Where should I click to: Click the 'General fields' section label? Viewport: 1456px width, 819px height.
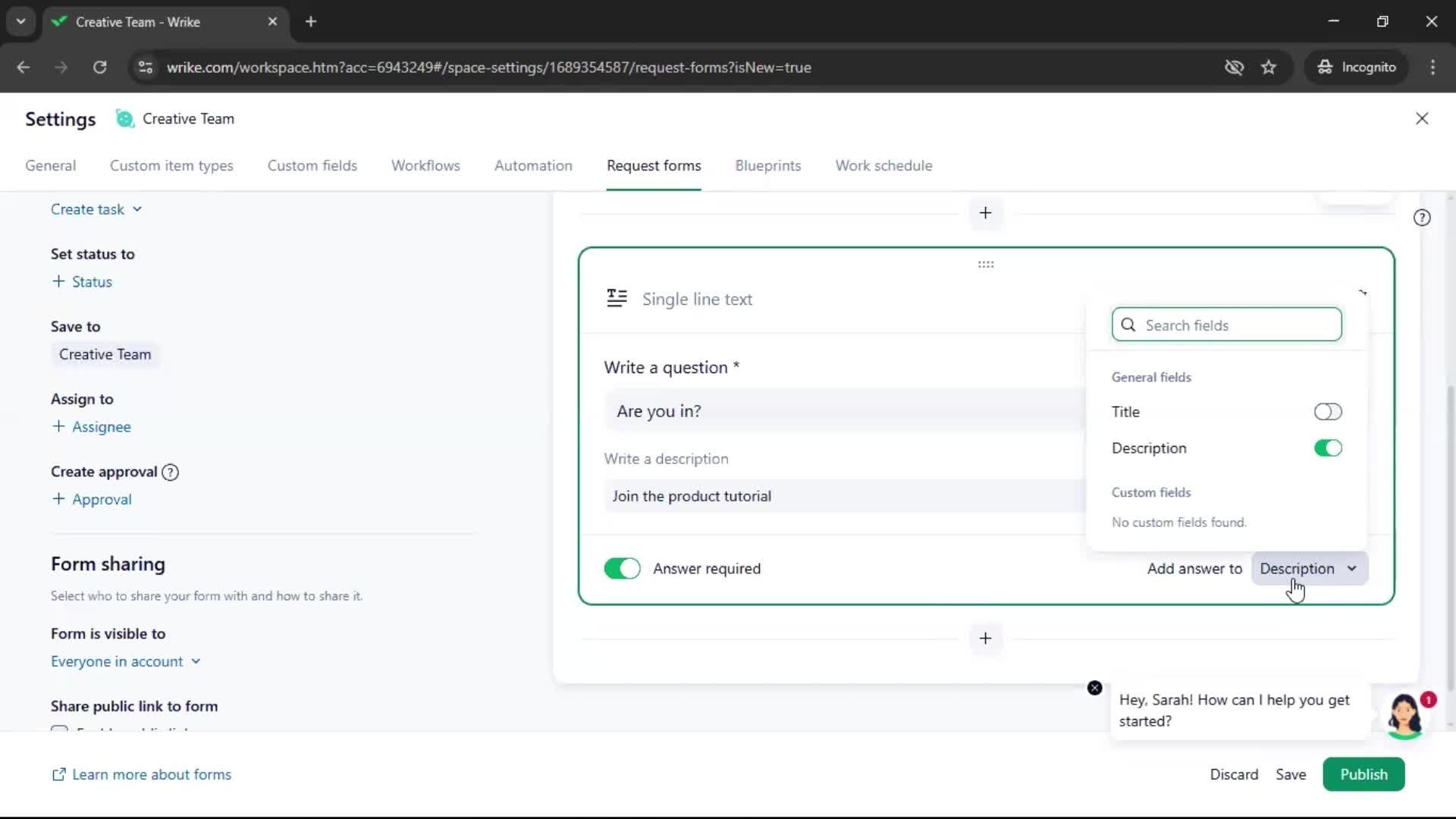(x=1151, y=377)
